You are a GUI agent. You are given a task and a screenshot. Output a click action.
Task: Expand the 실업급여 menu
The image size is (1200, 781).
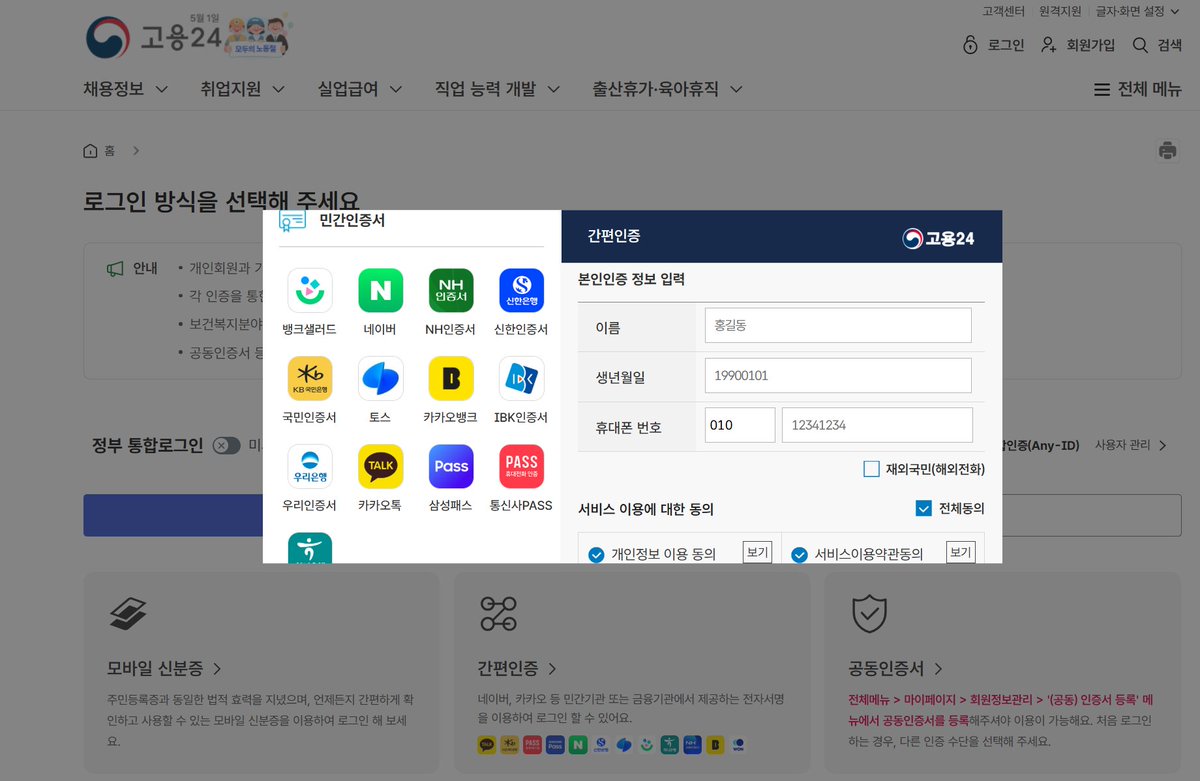[360, 89]
